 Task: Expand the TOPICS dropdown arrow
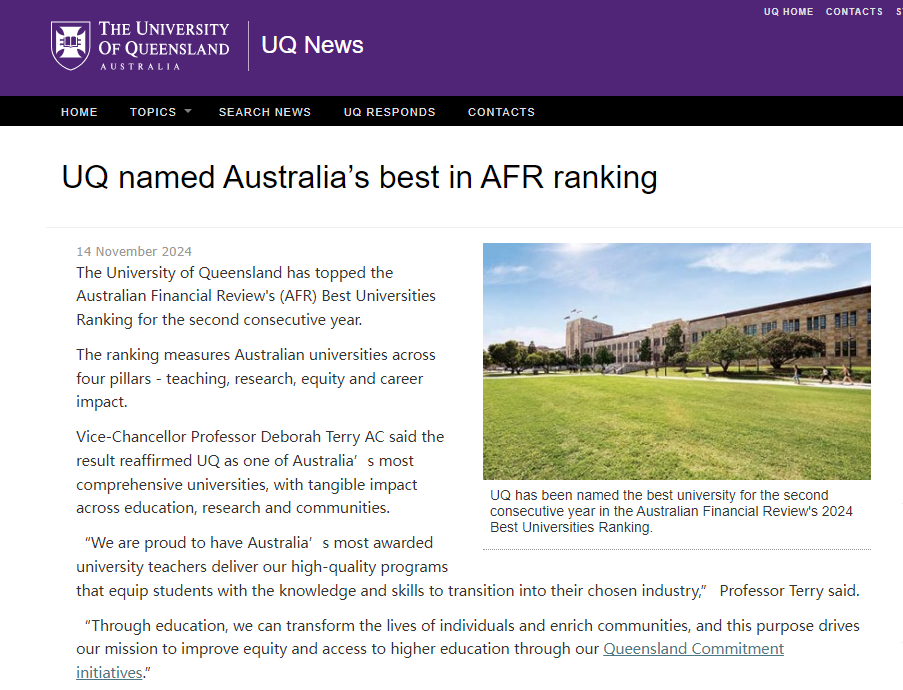[187, 111]
